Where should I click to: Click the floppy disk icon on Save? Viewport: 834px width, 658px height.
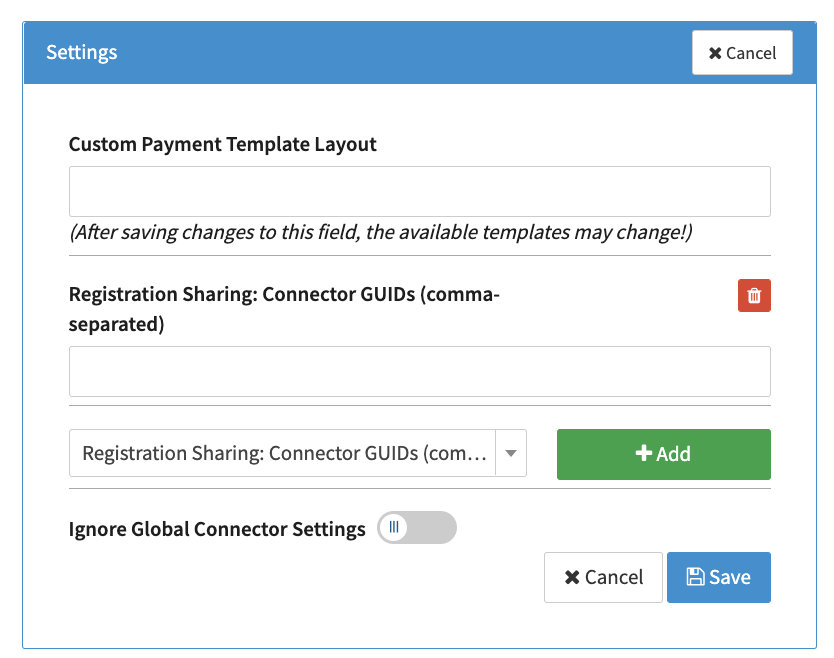(695, 577)
